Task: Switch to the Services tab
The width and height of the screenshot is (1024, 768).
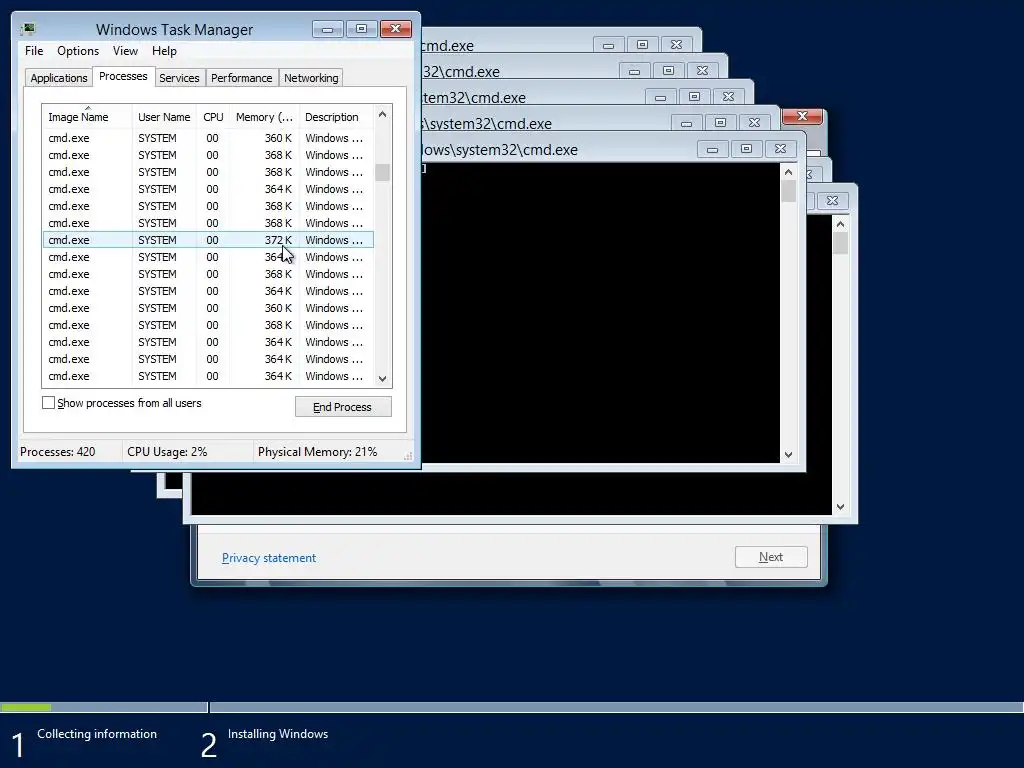Action: [179, 78]
